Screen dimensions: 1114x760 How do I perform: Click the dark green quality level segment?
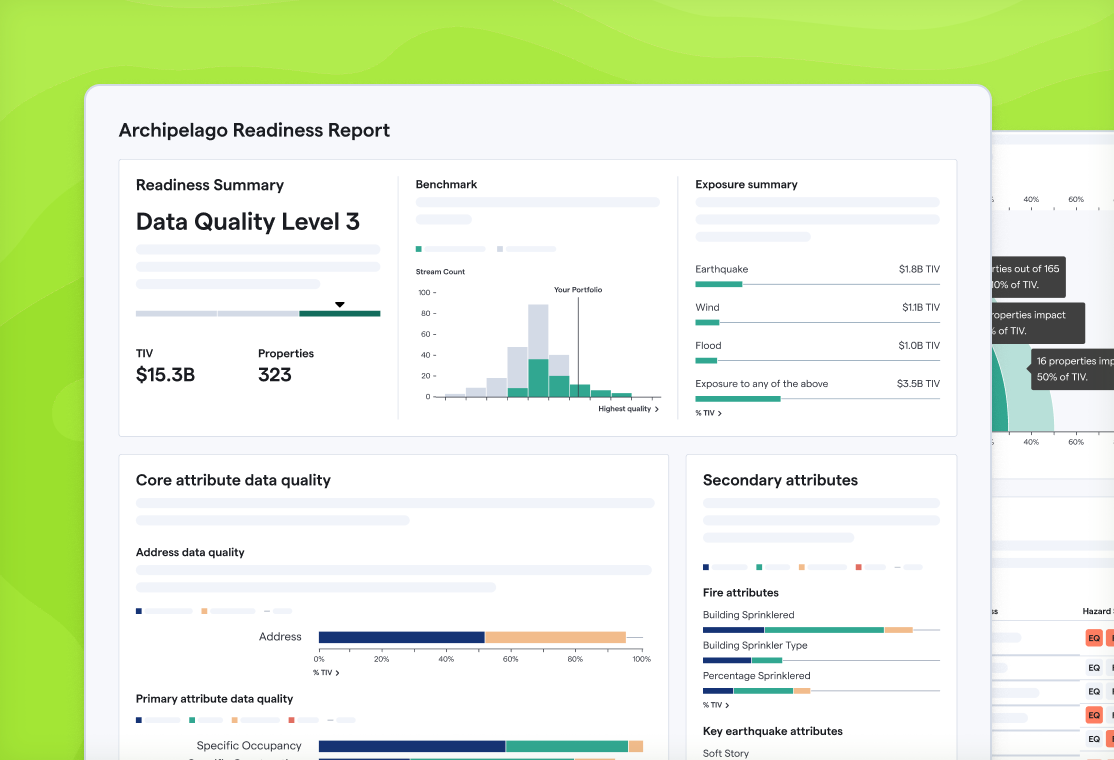[340, 313]
